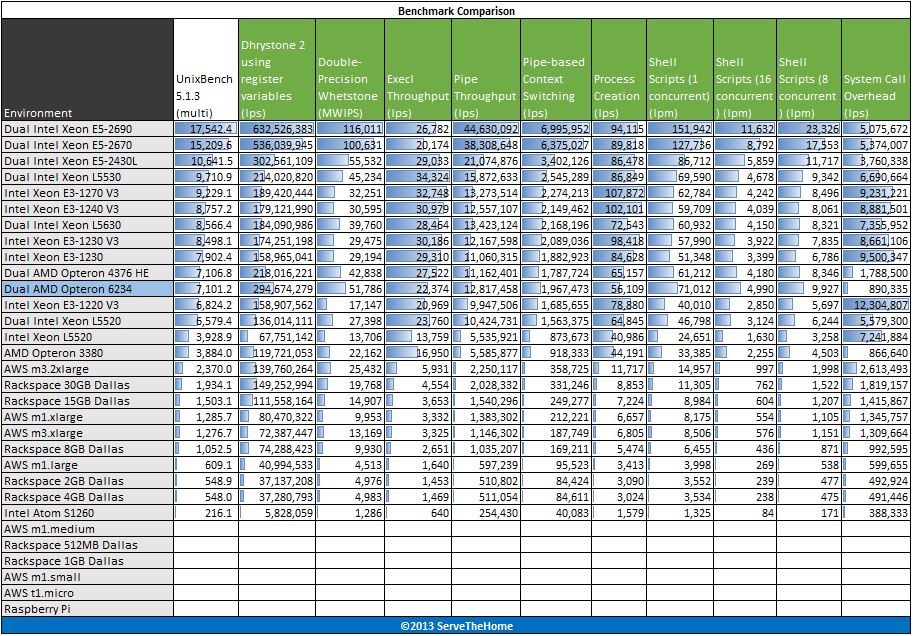
Task: Click the Intel Atom S1260 row label
Action: coord(87,513)
